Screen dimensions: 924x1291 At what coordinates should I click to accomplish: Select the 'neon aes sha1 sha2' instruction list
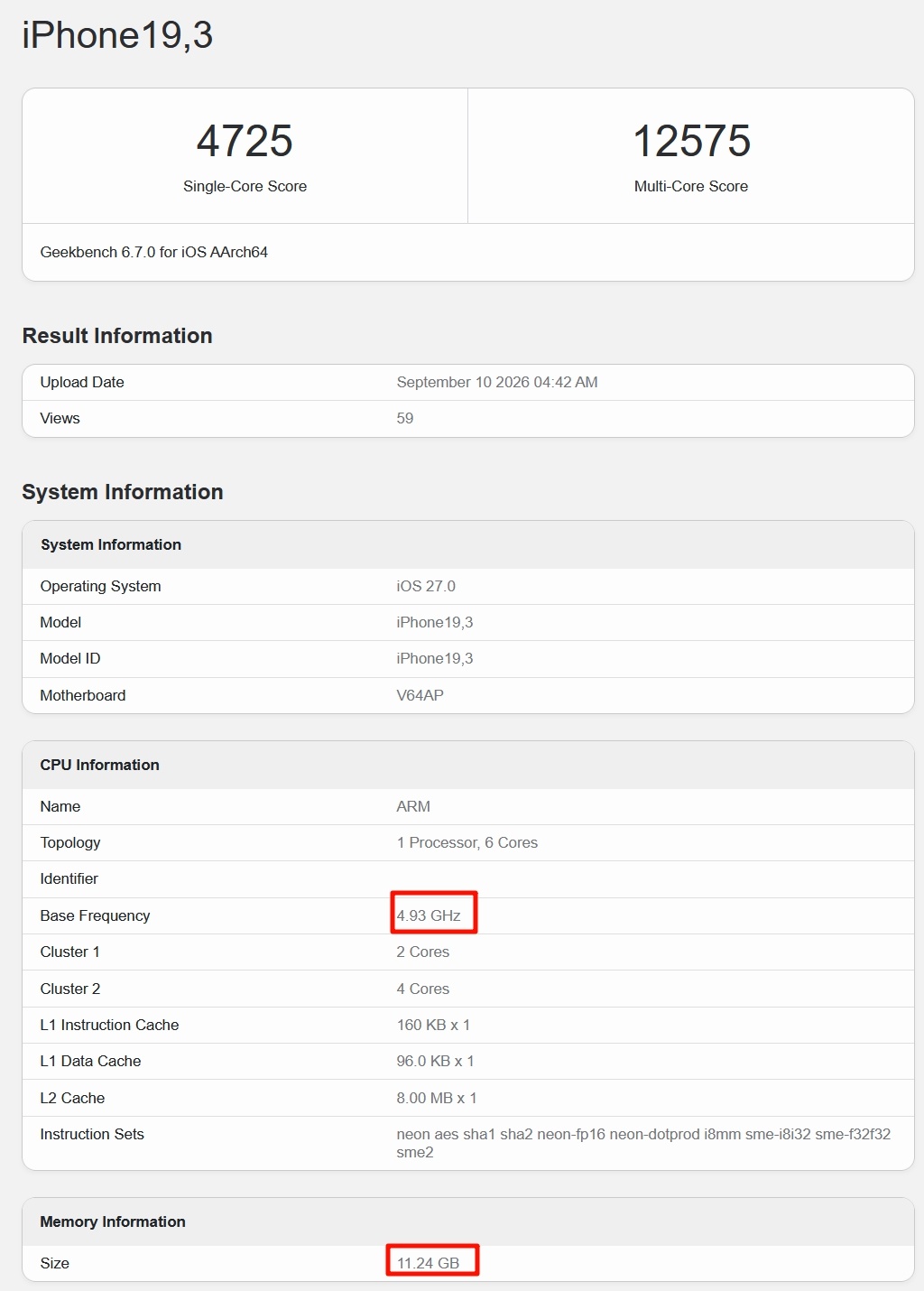tap(643, 1143)
